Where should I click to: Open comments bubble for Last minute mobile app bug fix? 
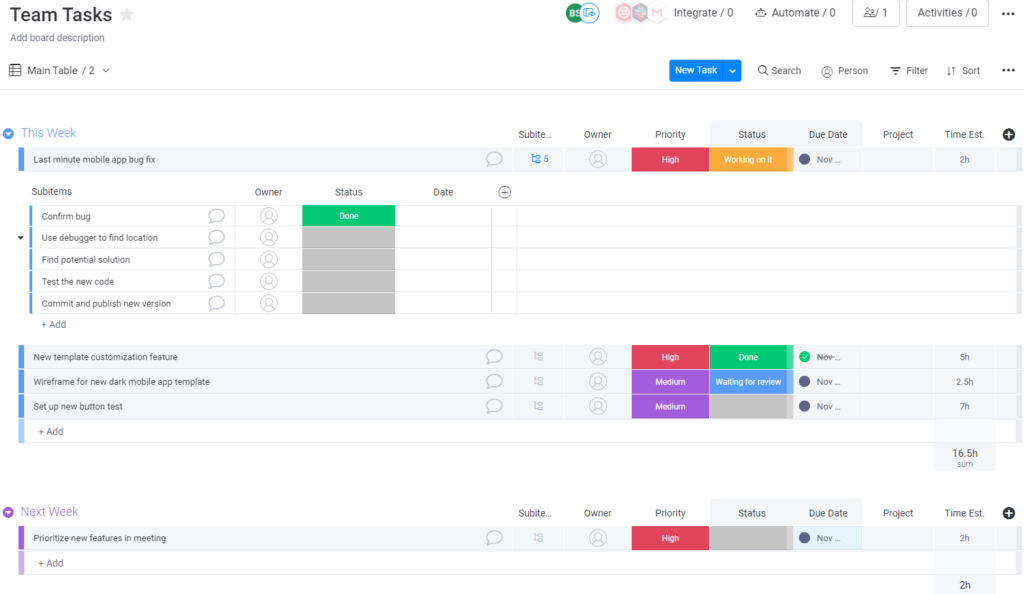click(493, 159)
